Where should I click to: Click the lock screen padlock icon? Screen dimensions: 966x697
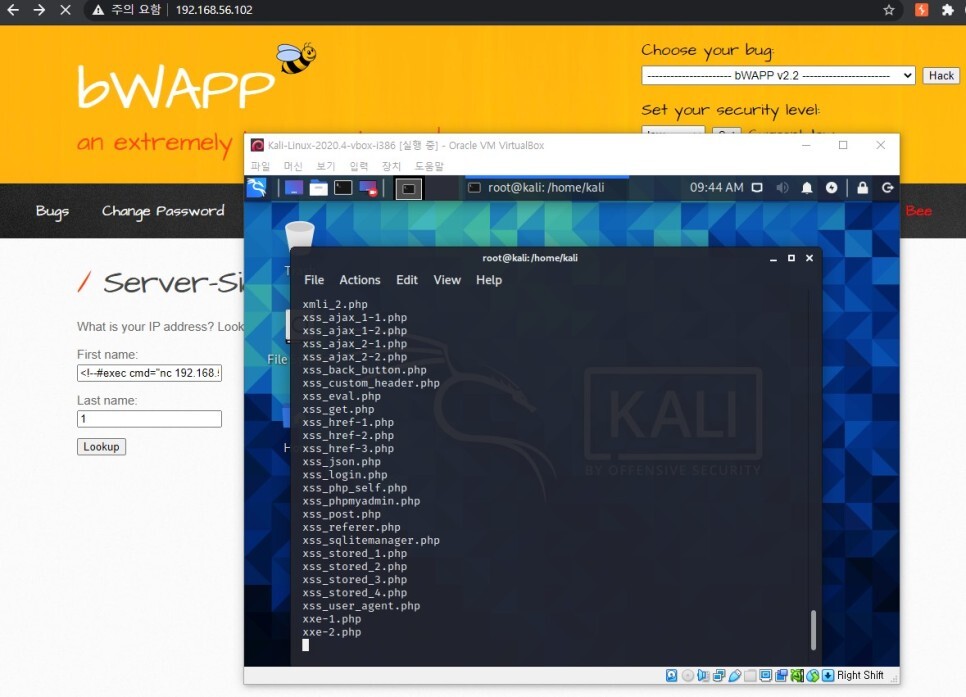pos(862,187)
